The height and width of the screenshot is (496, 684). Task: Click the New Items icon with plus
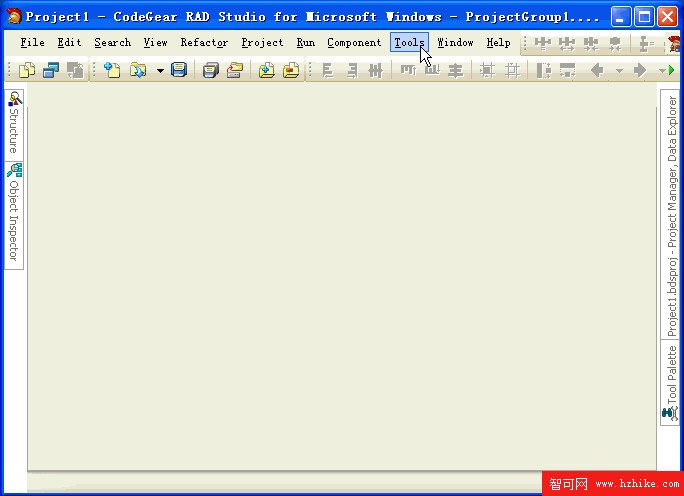click(112, 70)
